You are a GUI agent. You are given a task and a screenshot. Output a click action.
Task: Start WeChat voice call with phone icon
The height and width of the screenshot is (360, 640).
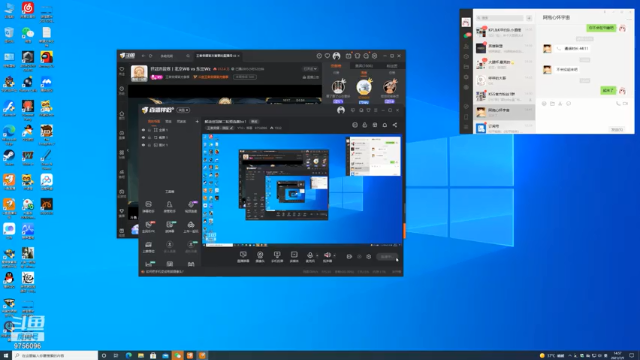618,104
